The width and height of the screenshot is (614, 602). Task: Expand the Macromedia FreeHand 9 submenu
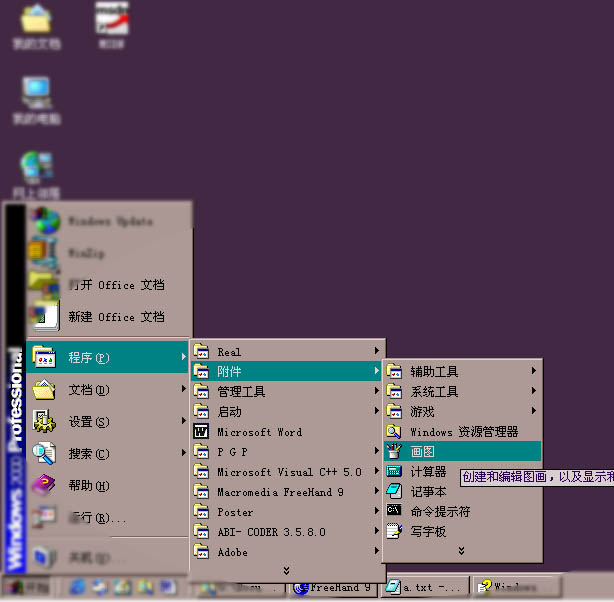[x=280, y=492]
